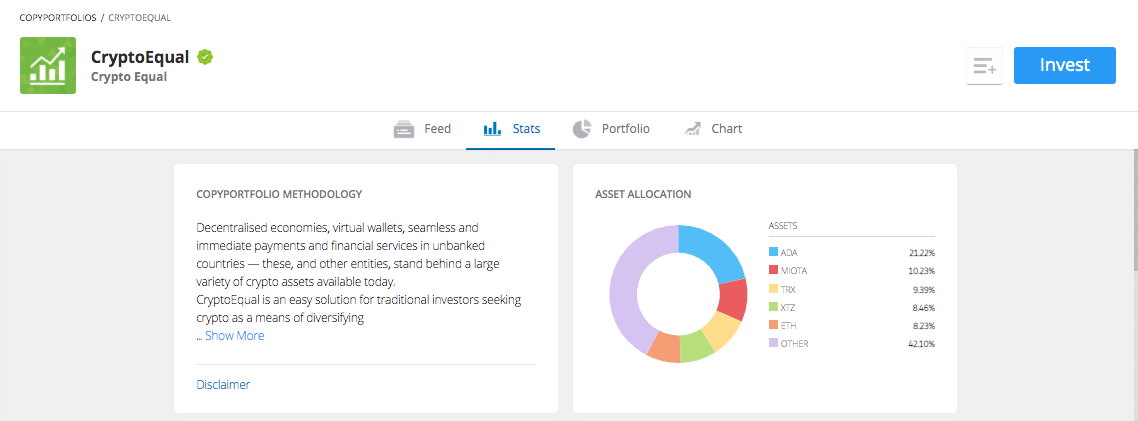Screen dimensions: 1138x421
Task: Click the blue Invest button
Action: pyautogui.click(x=1065, y=65)
